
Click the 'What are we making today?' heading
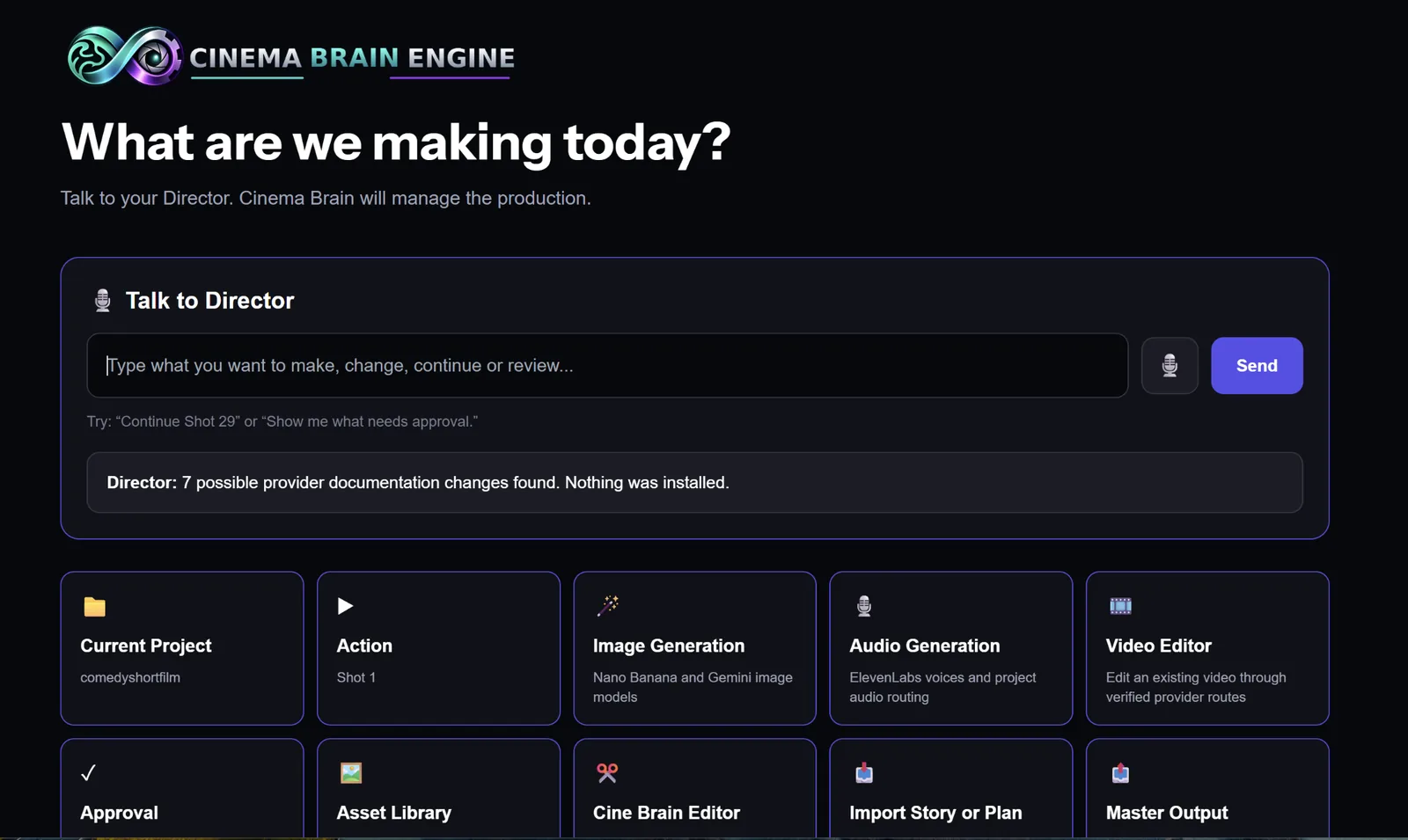click(396, 142)
